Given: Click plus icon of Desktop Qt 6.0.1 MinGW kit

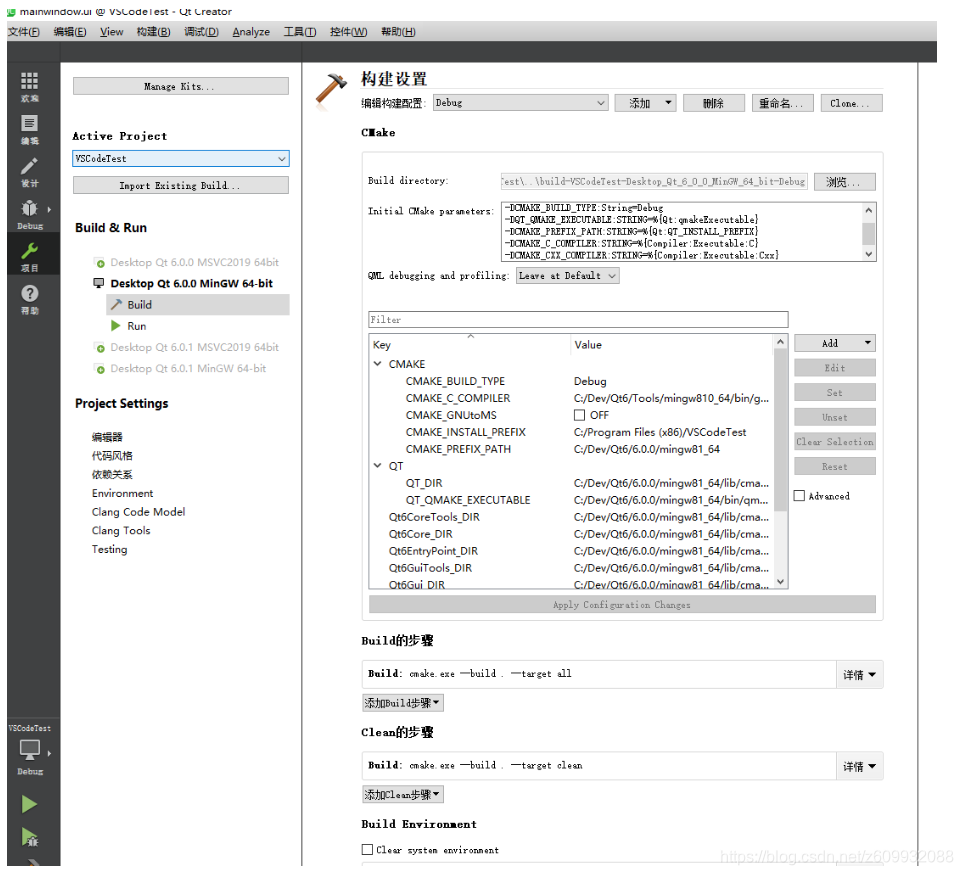Looking at the screenshot, I should 100,369.
